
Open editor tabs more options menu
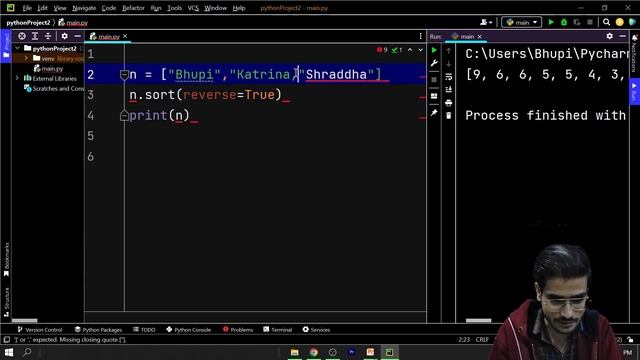[x=420, y=36]
